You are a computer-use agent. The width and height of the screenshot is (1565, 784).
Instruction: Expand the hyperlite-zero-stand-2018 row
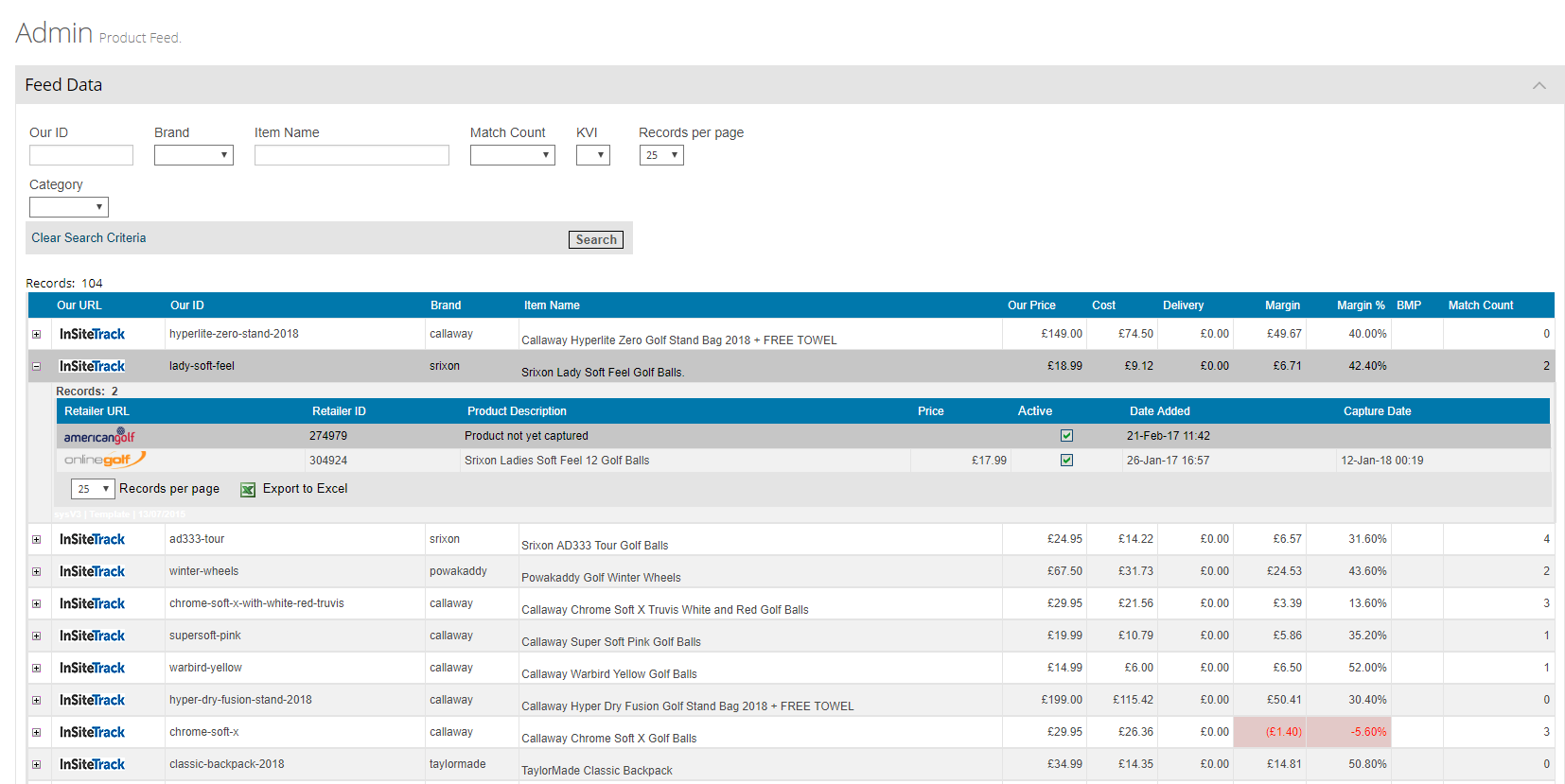click(37, 334)
